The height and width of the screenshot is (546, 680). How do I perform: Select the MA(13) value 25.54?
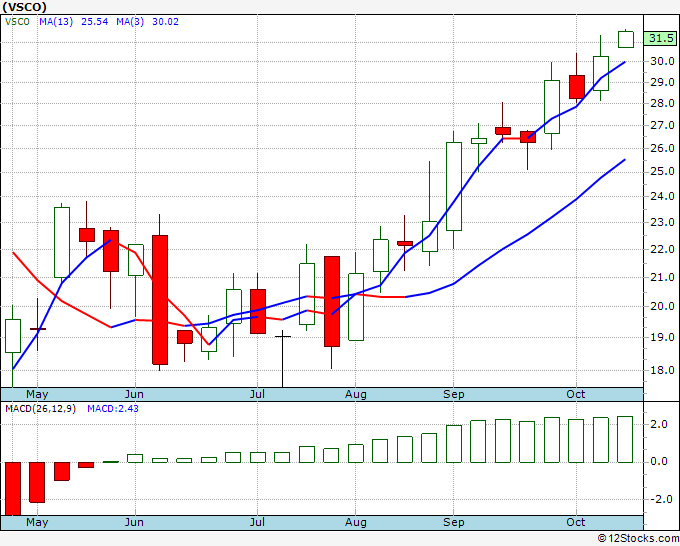95,22
